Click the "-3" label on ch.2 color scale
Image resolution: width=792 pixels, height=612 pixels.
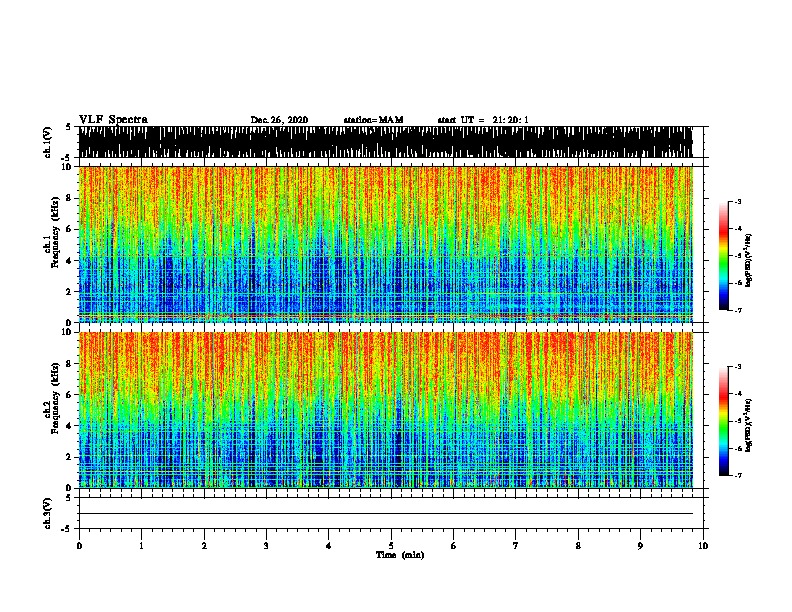(x=737, y=367)
